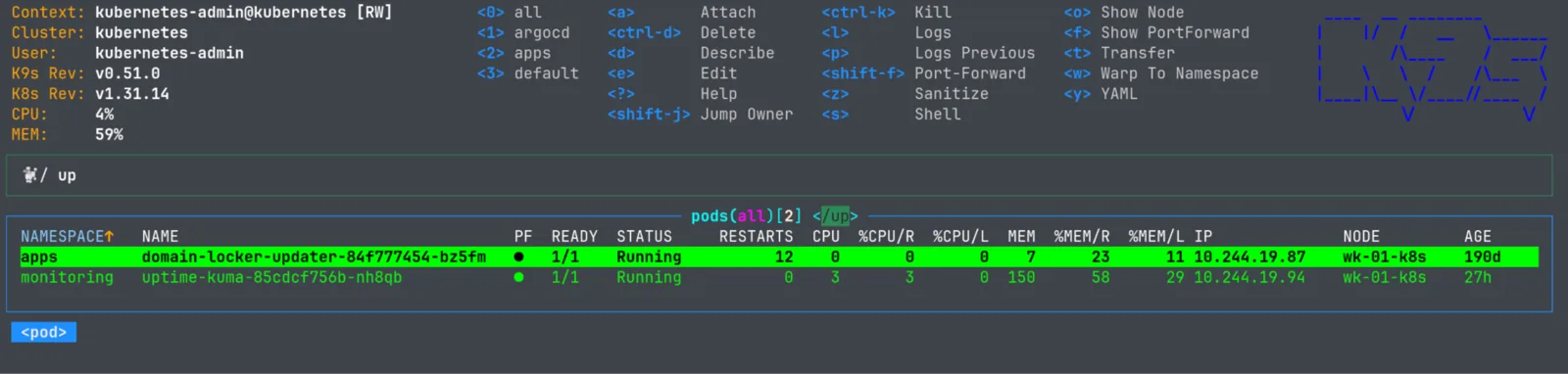
Task: Click the port-forward dot for domain-locker-updater pod
Action: tap(518, 257)
